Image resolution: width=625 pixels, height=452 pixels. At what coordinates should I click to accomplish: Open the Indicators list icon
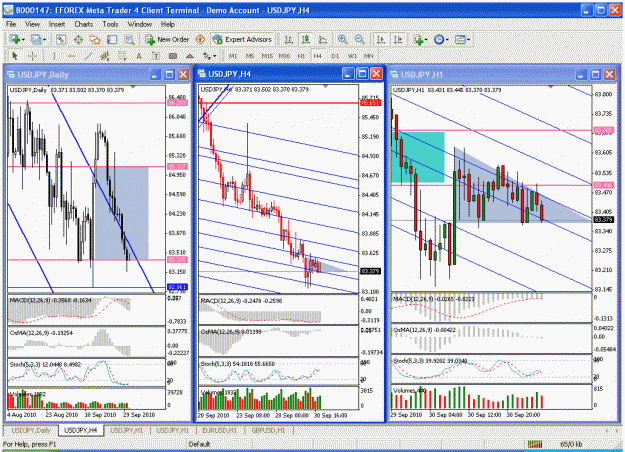click(418, 39)
